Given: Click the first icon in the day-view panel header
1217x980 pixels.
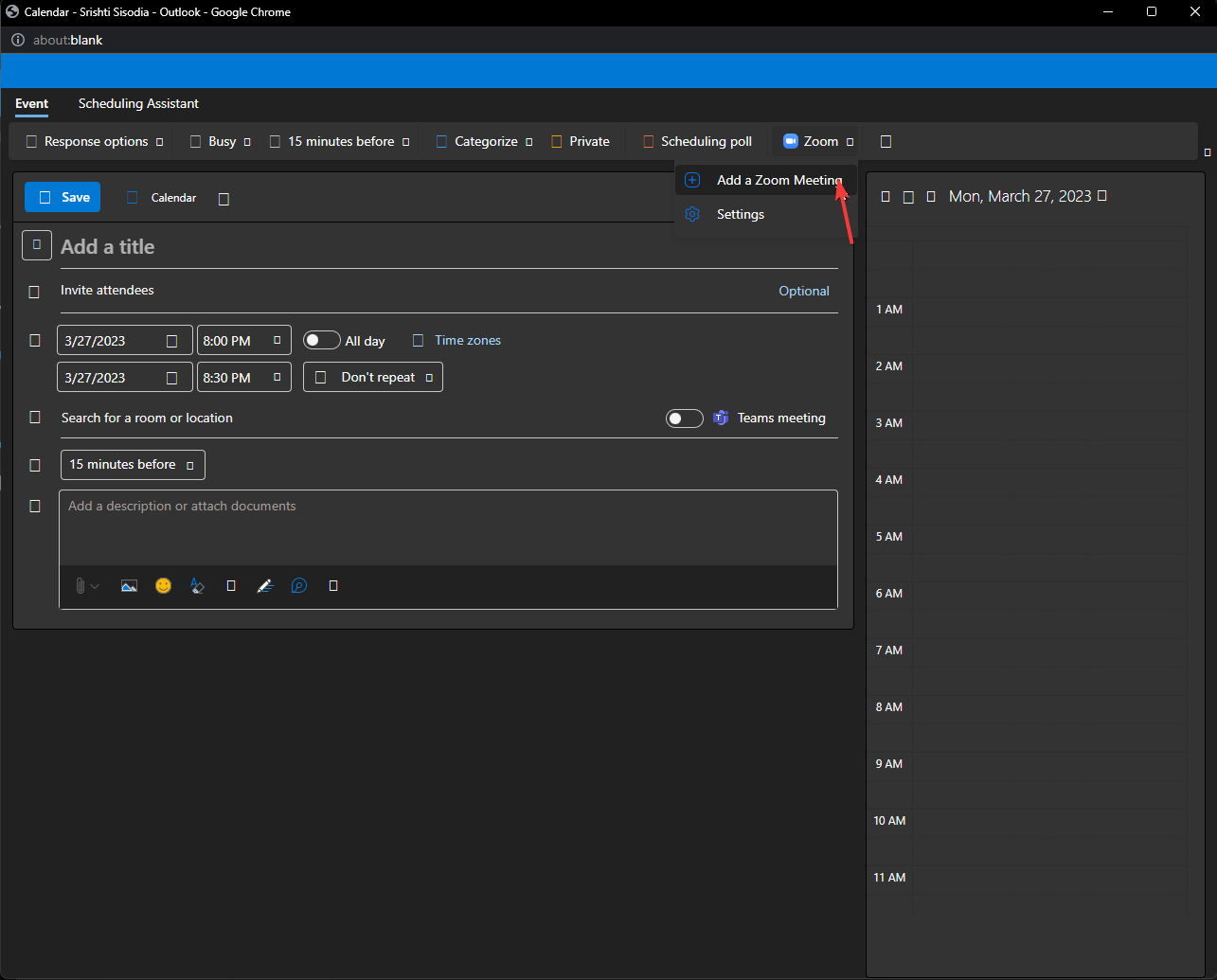Looking at the screenshot, I should tap(886, 196).
